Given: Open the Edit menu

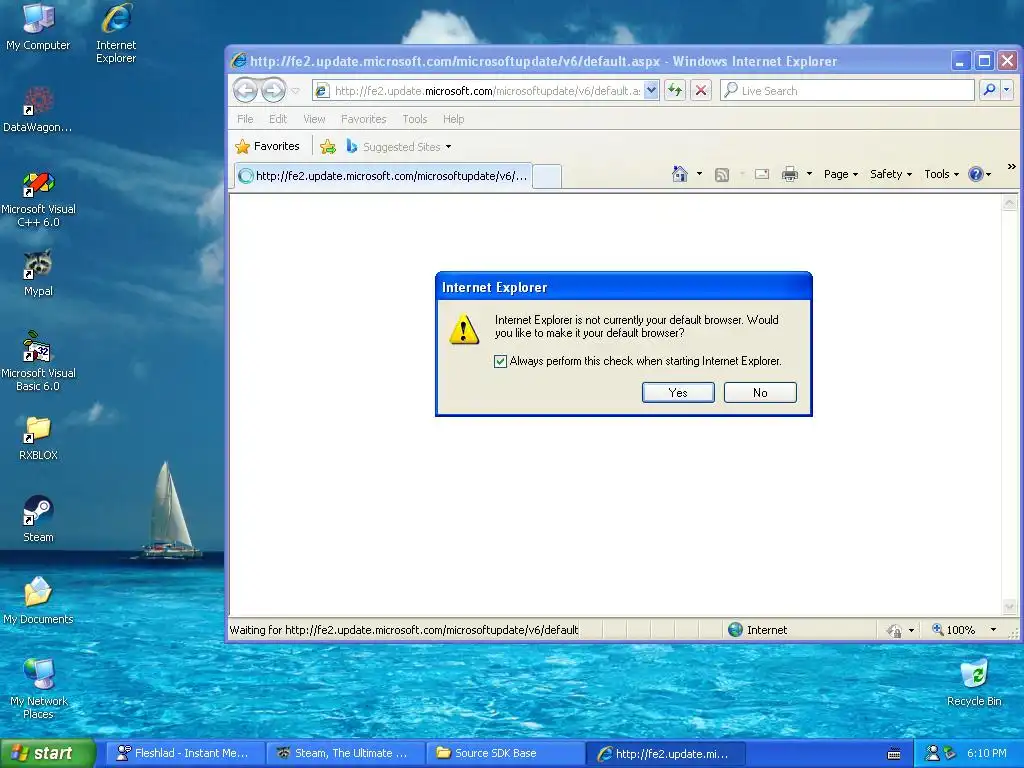Looking at the screenshot, I should 278,119.
